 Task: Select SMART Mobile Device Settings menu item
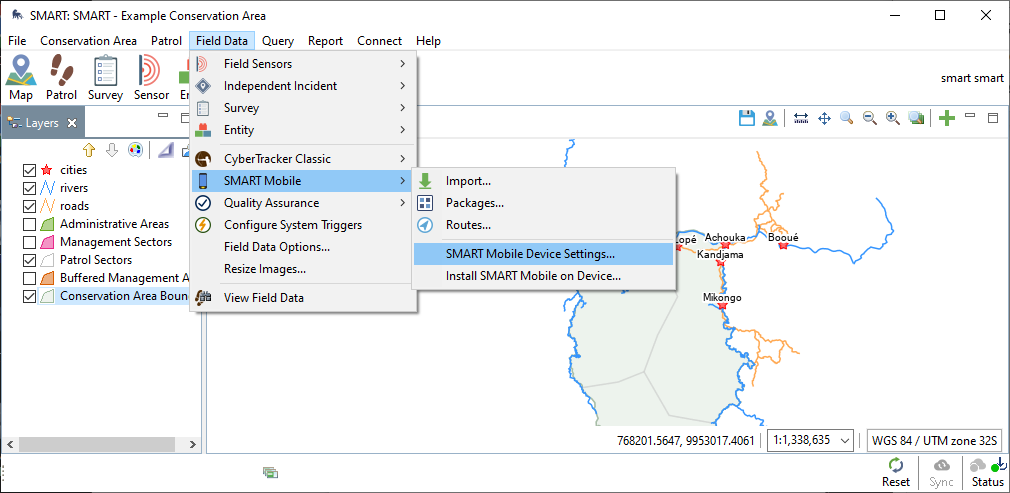pyautogui.click(x=530, y=254)
